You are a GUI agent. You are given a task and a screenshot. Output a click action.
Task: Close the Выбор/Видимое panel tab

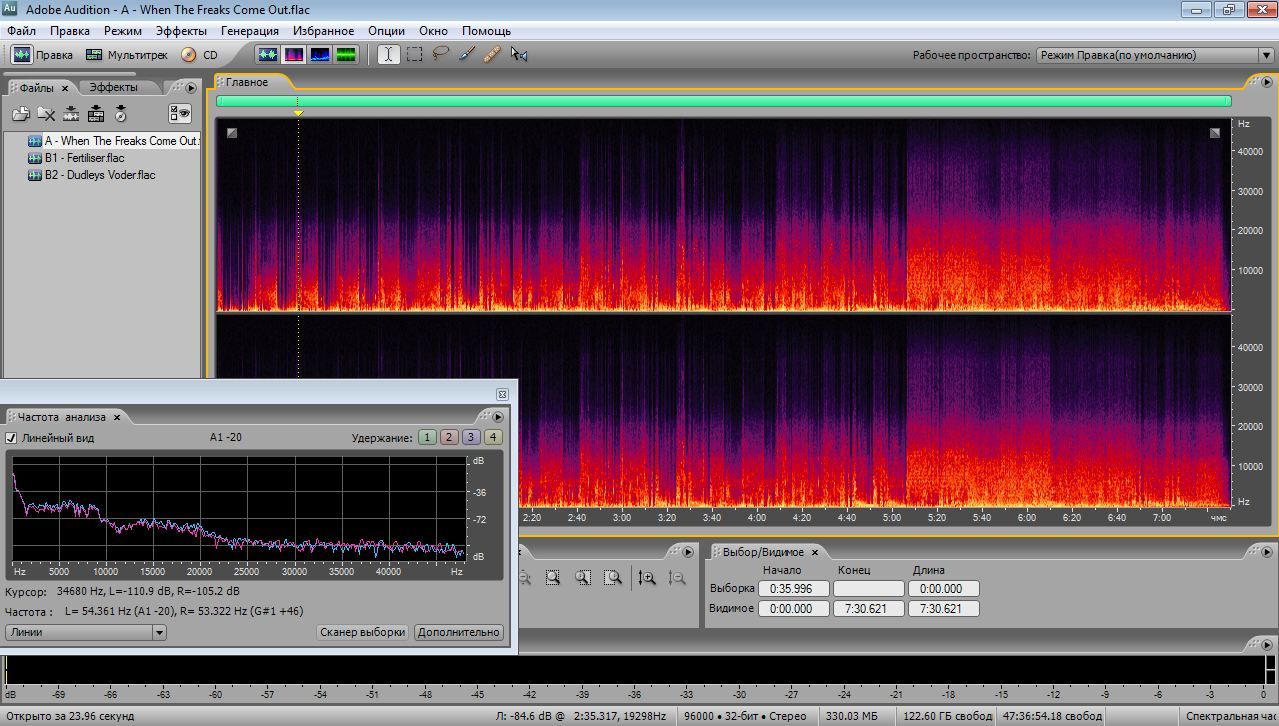[814, 552]
